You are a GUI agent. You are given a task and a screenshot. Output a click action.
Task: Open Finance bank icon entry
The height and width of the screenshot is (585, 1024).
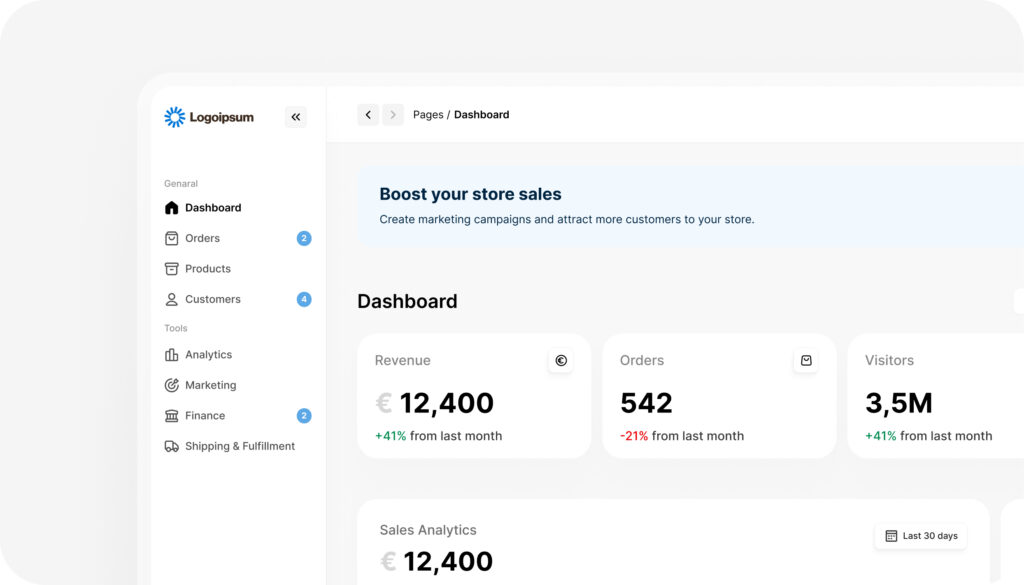(x=171, y=416)
